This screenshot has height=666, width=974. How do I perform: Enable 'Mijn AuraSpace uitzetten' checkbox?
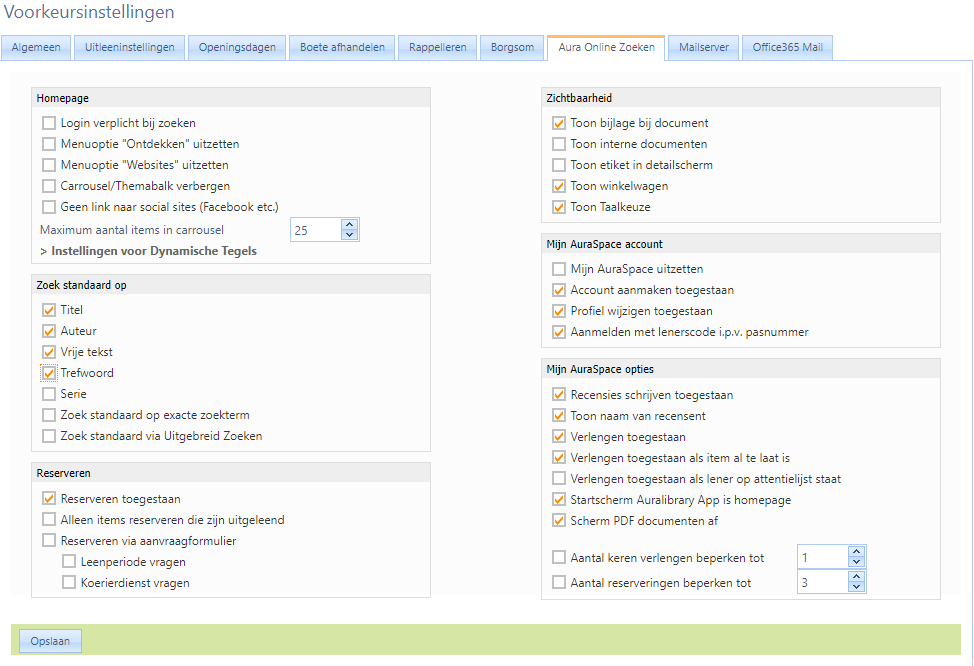(559, 269)
